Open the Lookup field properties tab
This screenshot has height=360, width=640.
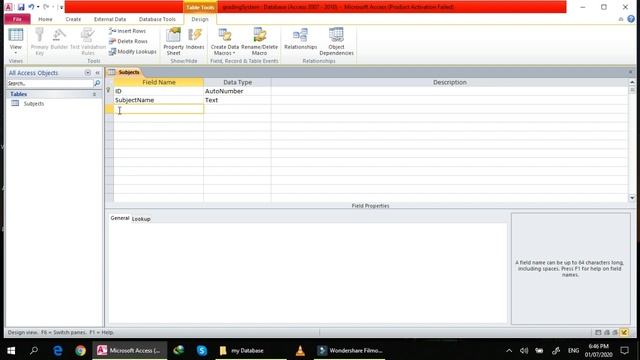(141, 219)
